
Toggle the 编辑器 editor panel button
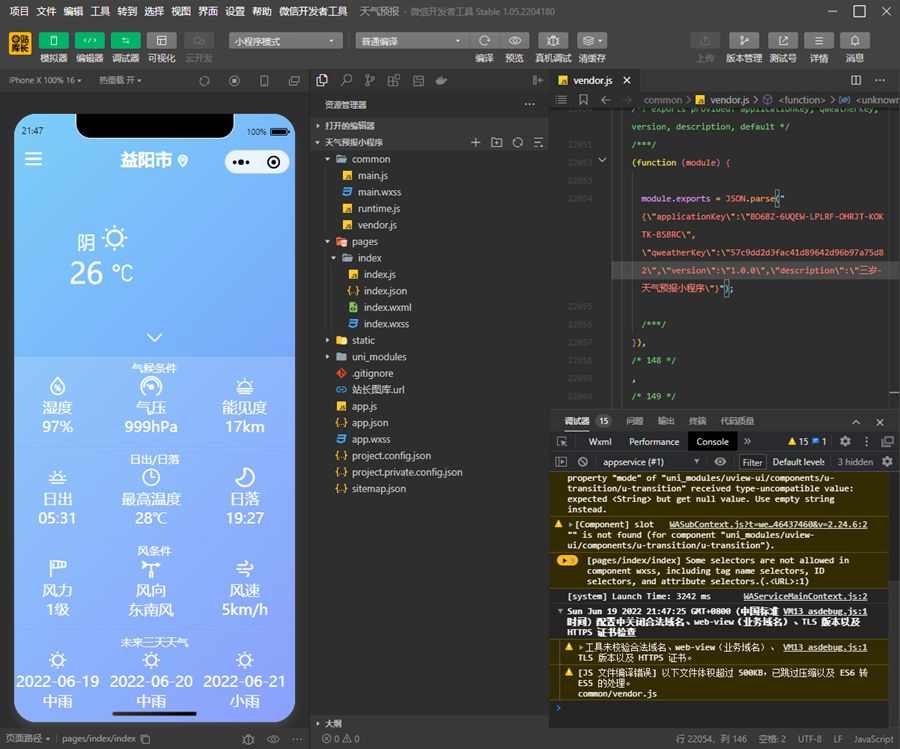pos(90,41)
